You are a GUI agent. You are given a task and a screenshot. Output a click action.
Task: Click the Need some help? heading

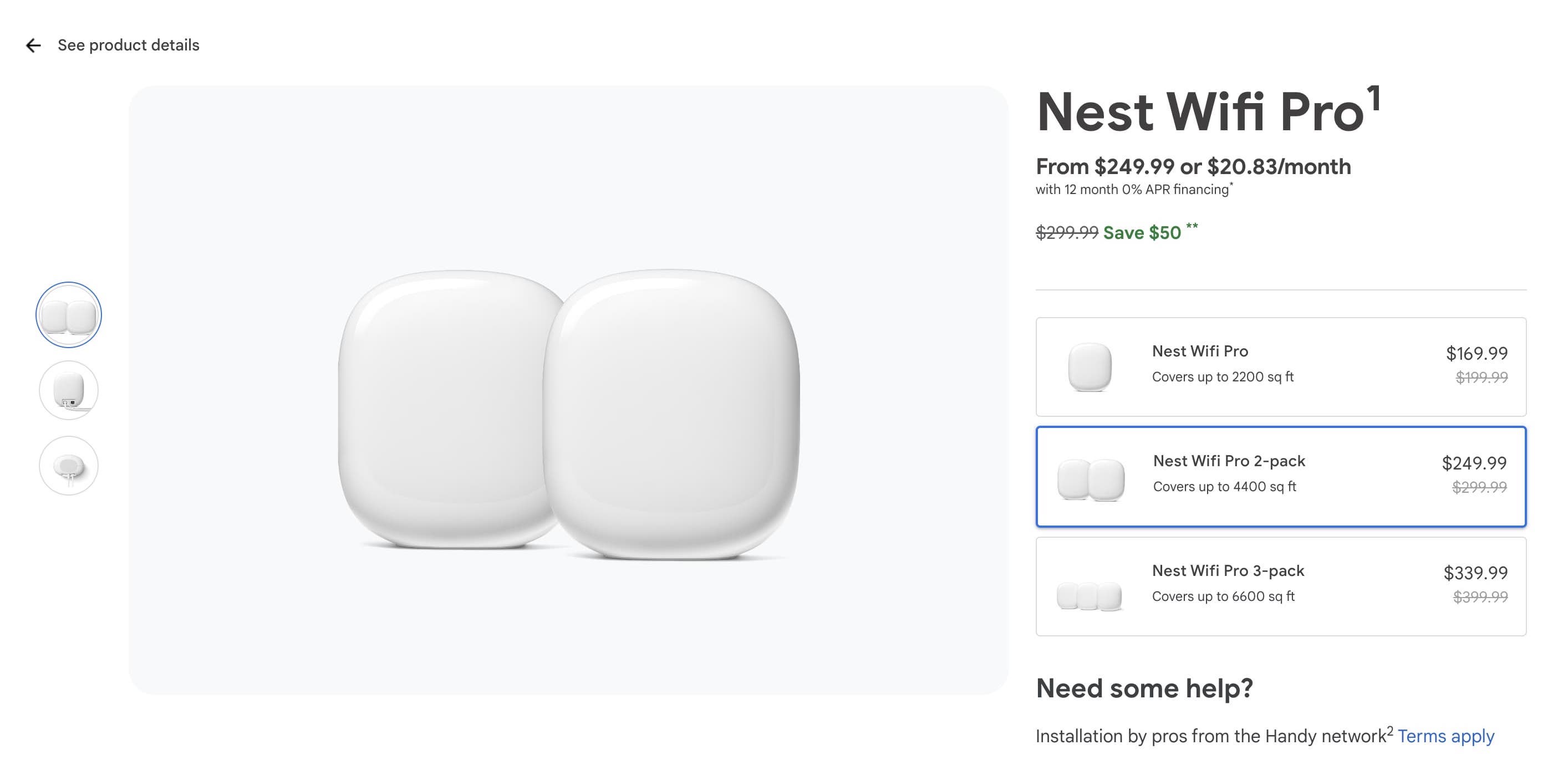click(1144, 688)
